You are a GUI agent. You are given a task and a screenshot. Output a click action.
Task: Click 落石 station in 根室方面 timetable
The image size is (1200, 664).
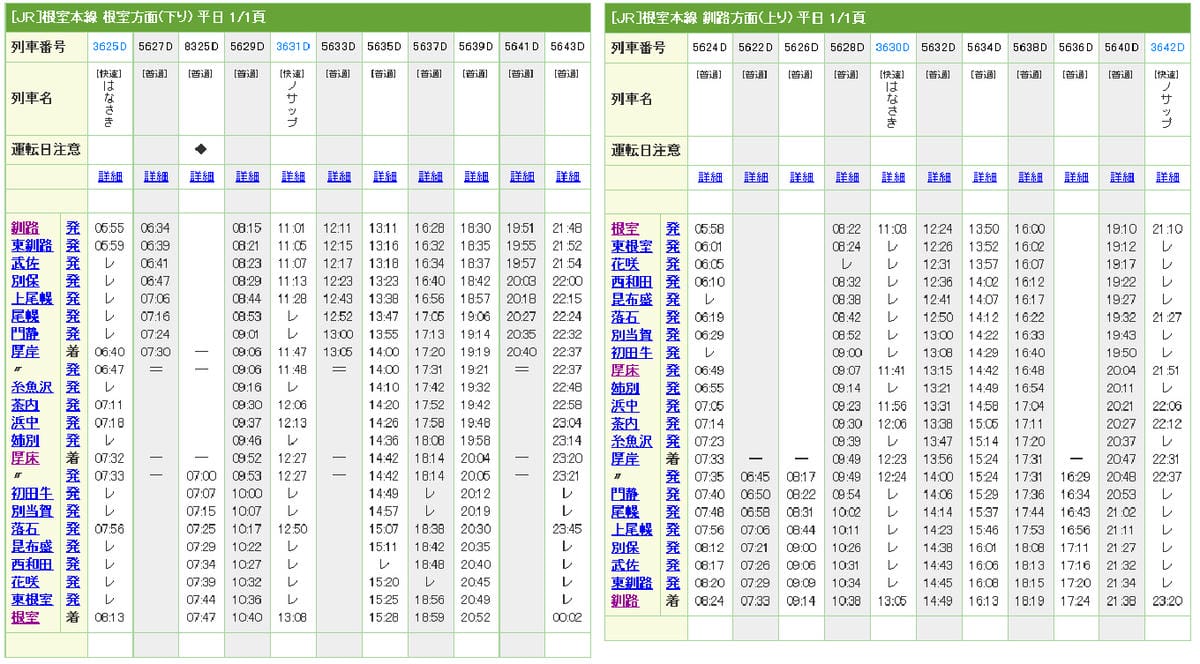coord(25,529)
